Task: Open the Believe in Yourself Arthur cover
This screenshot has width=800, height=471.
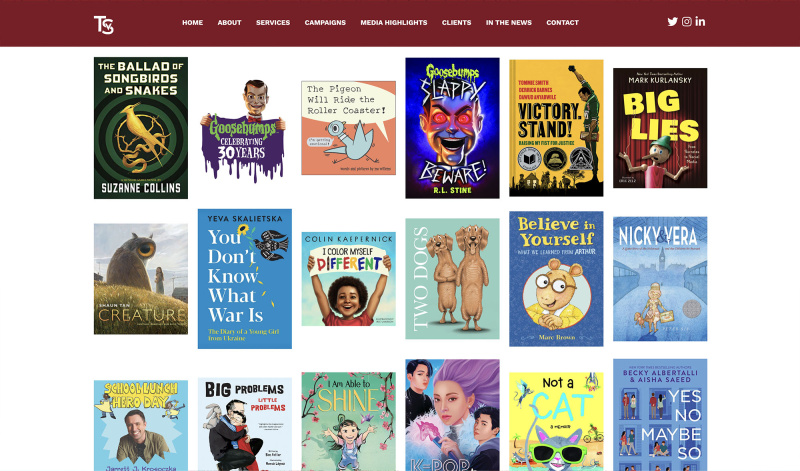Action: point(556,279)
